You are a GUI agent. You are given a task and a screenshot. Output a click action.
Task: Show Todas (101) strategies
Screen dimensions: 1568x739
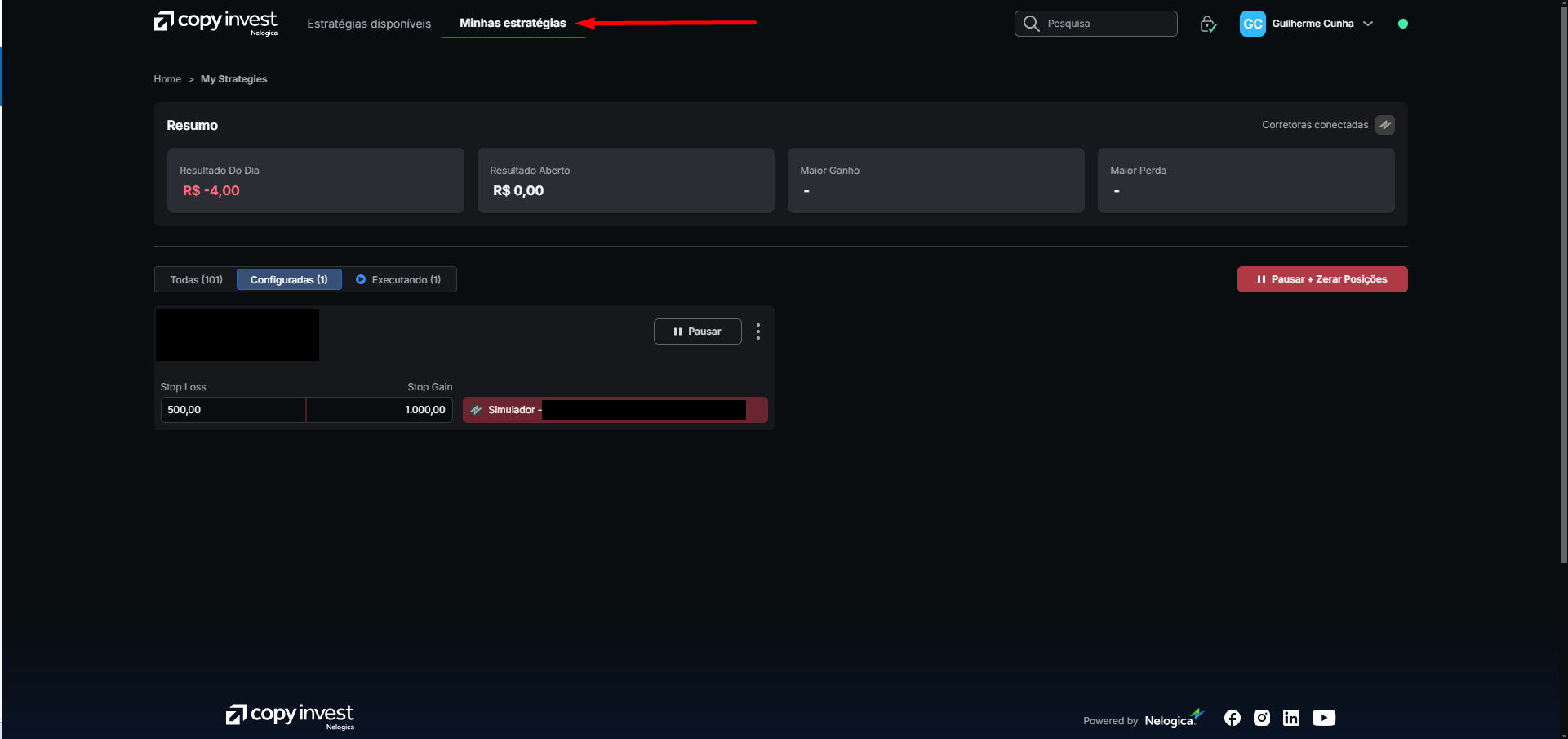196,279
